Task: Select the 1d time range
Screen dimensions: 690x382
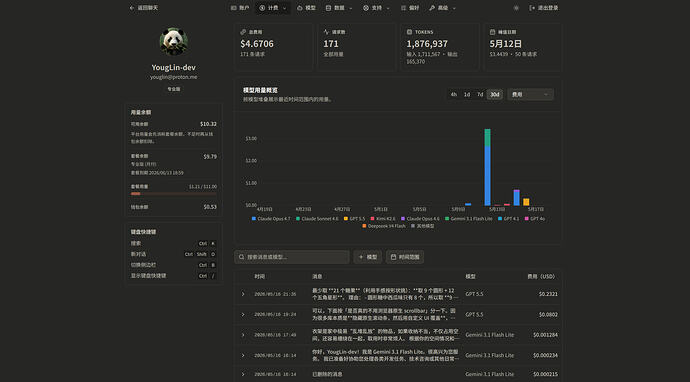Action: [467, 94]
